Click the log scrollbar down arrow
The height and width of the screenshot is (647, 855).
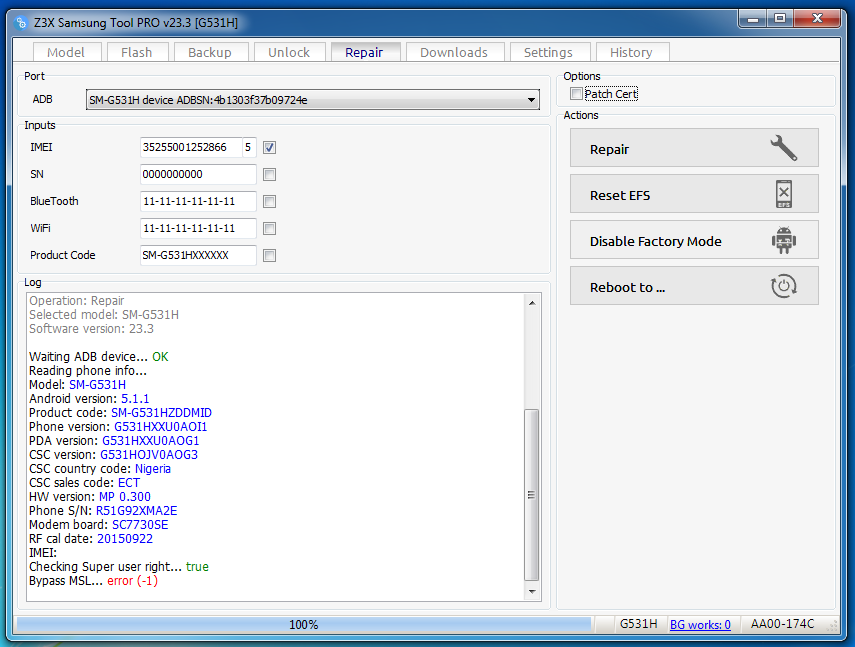pyautogui.click(x=532, y=591)
